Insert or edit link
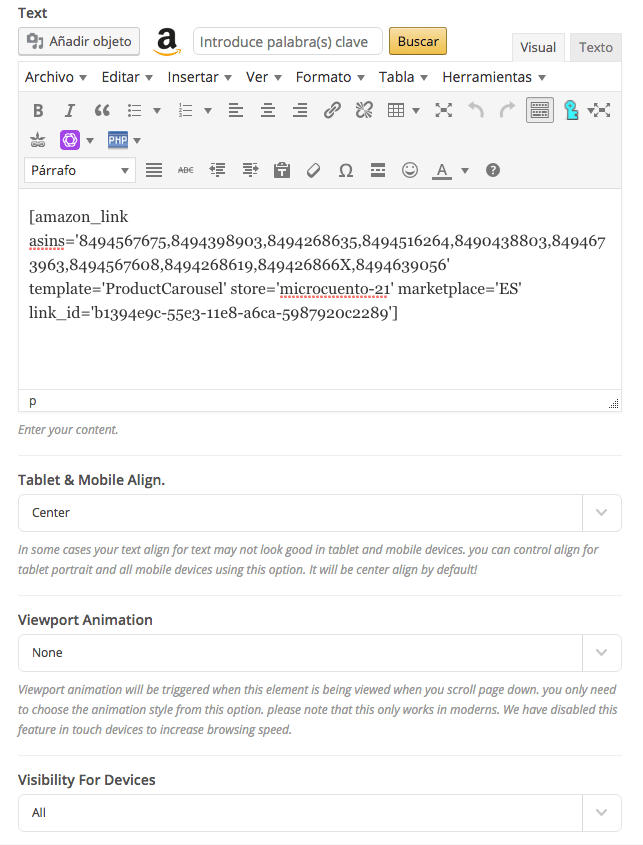The height and width of the screenshot is (845, 643). (332, 110)
